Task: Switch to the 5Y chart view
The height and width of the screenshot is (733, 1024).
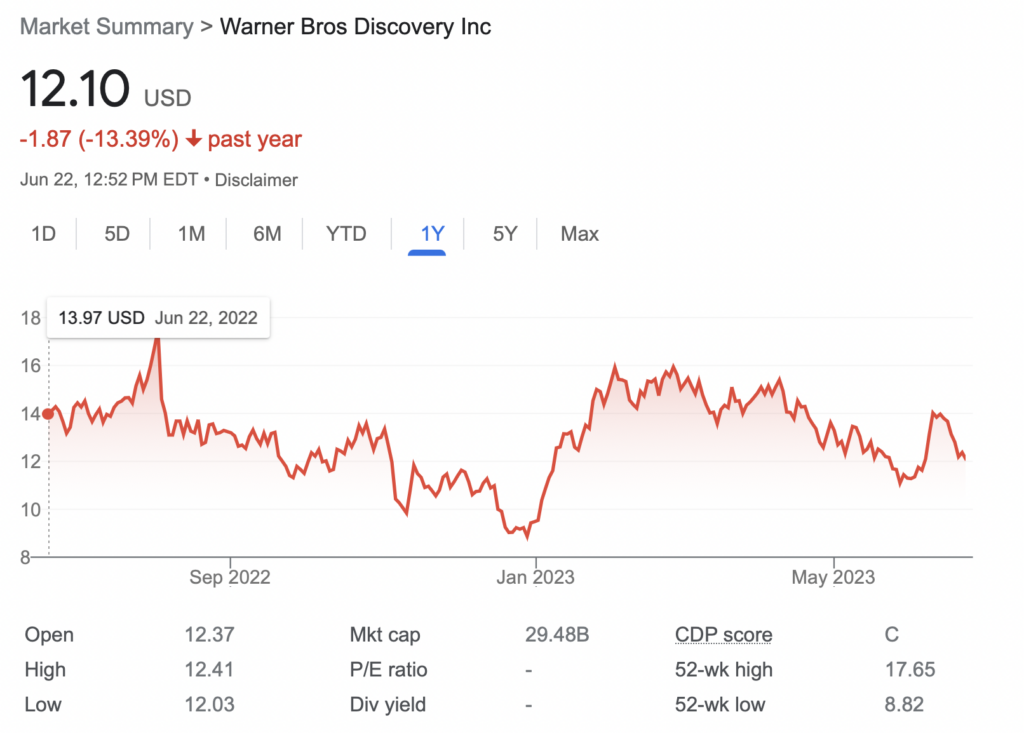Action: pos(504,233)
